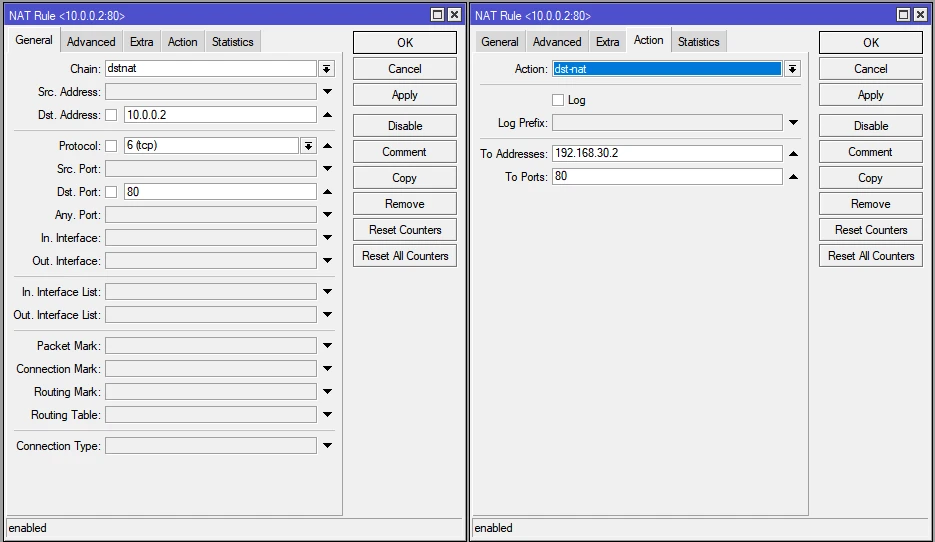This screenshot has width=935, height=542.
Task: Expand the Log Prefix field
Action: (x=793, y=123)
